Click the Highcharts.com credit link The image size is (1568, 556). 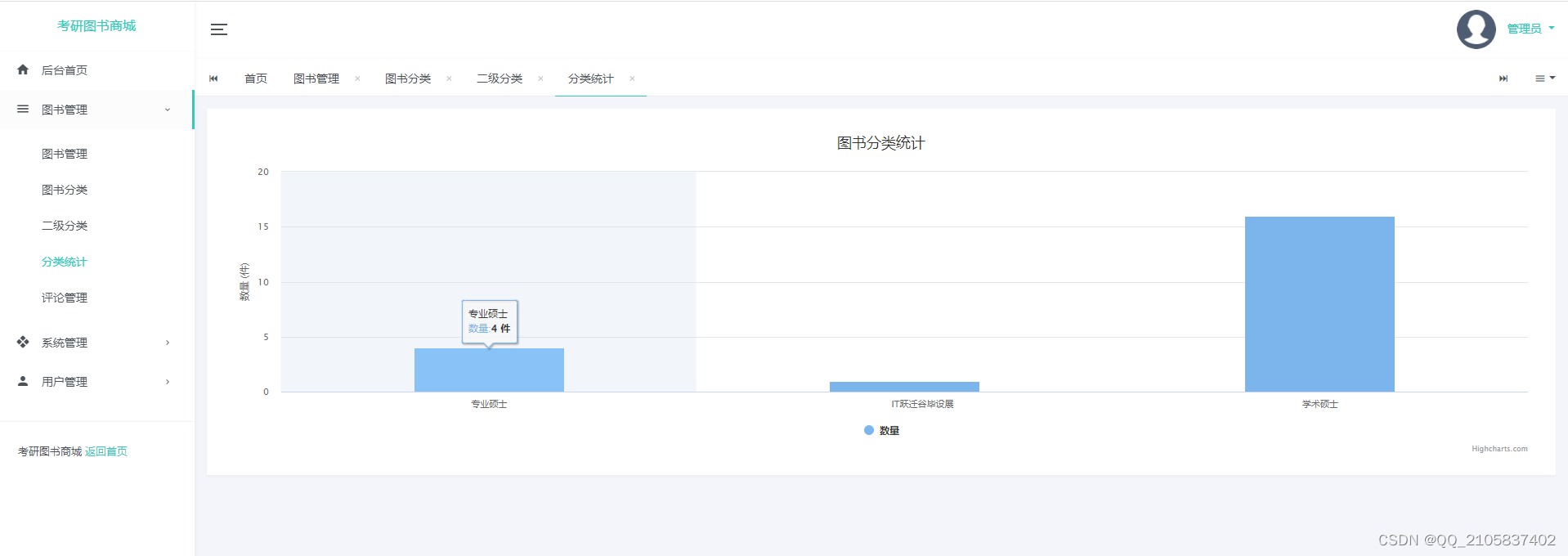pyautogui.click(x=1499, y=449)
